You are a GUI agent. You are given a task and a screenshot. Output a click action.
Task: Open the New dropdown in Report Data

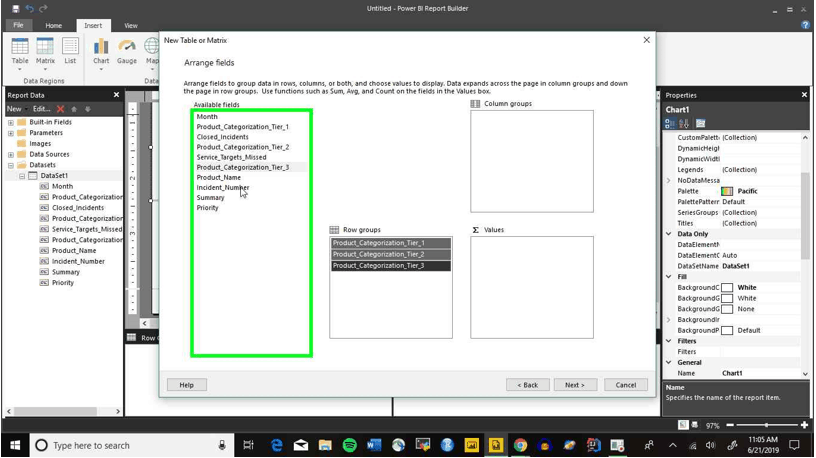(17, 109)
